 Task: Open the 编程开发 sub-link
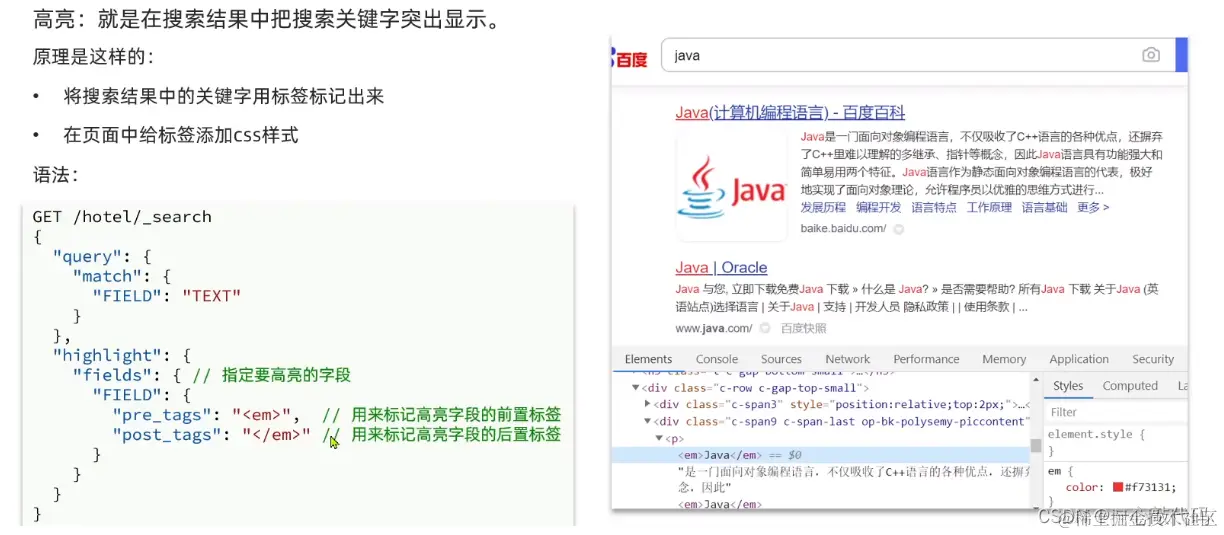pyautogui.click(x=878, y=207)
